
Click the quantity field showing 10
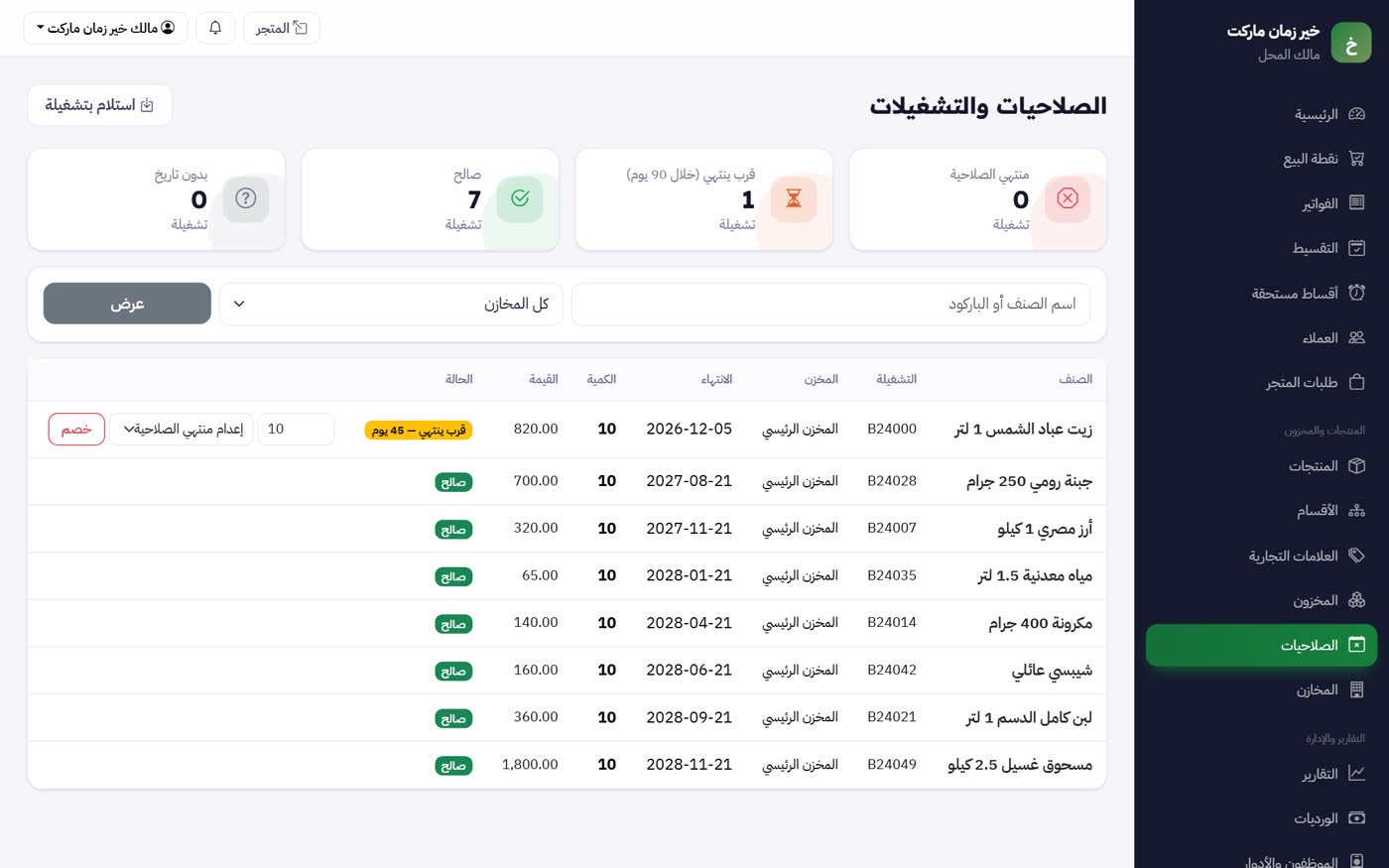(x=296, y=430)
